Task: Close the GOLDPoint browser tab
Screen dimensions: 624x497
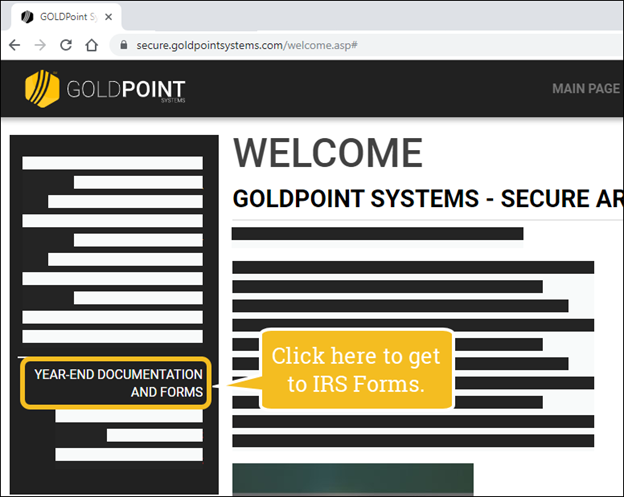Action: coord(108,17)
